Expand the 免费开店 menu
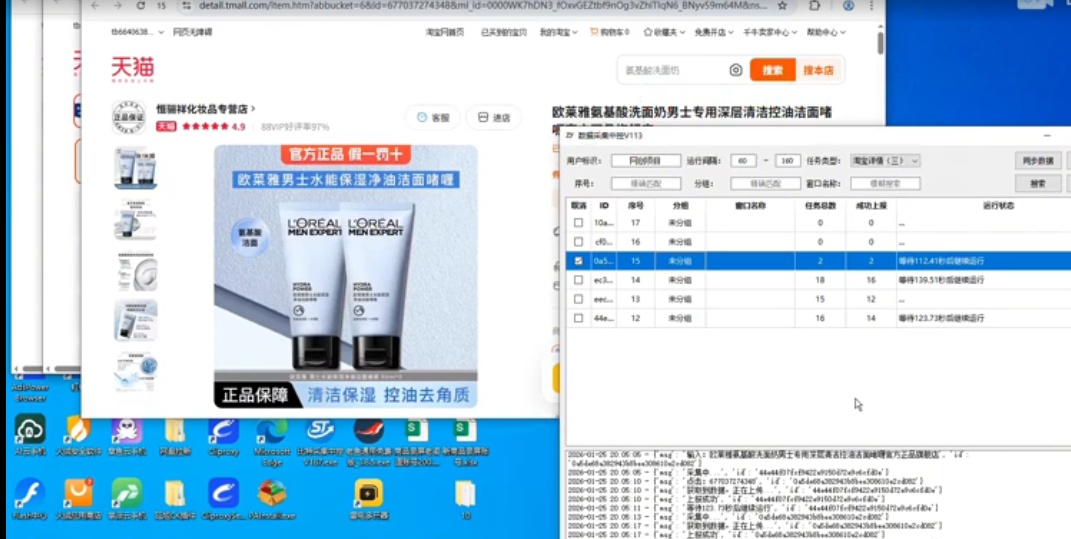This screenshot has width=1071, height=539. (x=714, y=32)
